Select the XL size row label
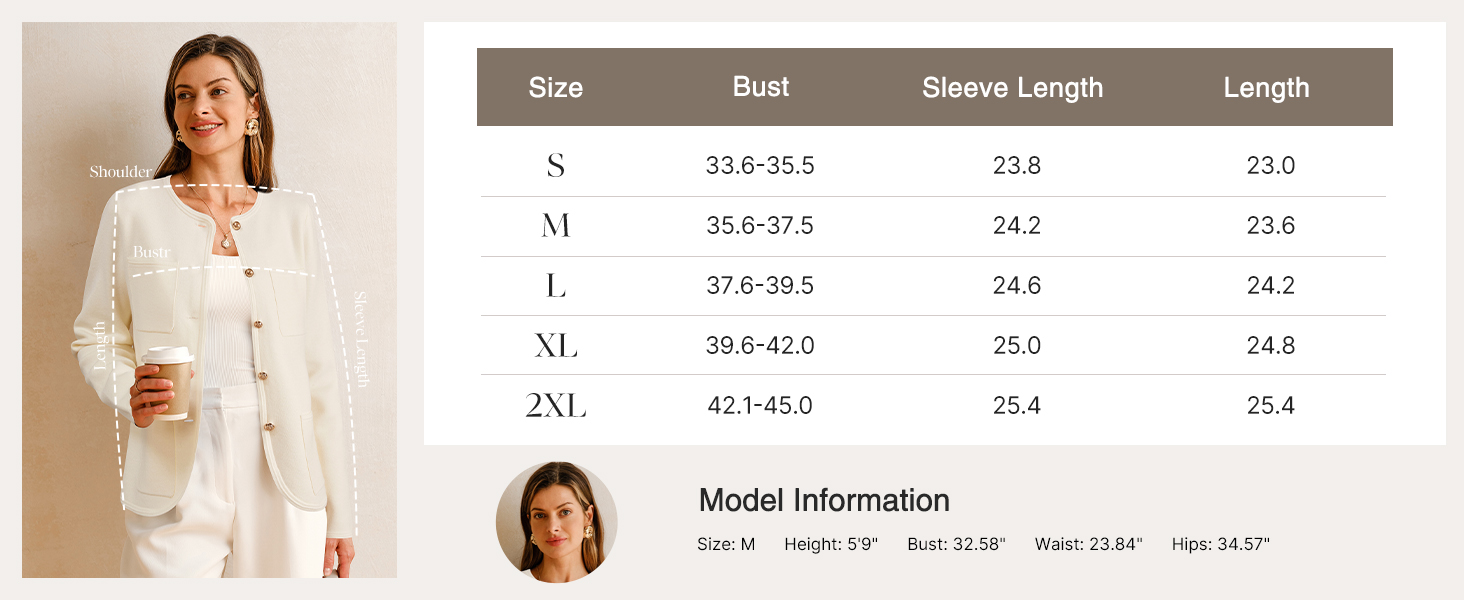Screen dimensions: 1464x600 coord(556,346)
